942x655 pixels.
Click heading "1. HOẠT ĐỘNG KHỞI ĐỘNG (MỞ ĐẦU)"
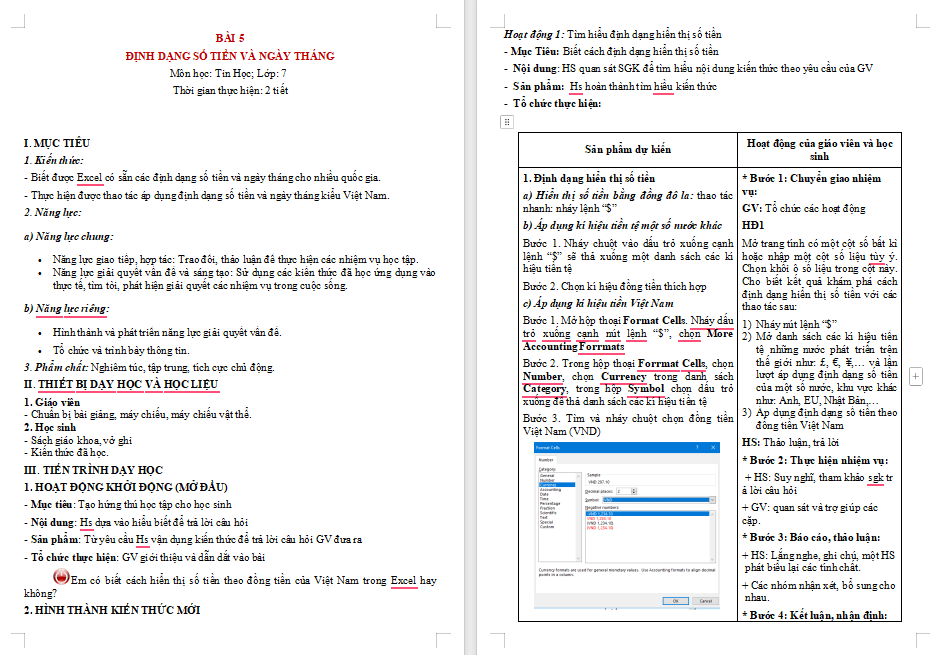coord(126,487)
